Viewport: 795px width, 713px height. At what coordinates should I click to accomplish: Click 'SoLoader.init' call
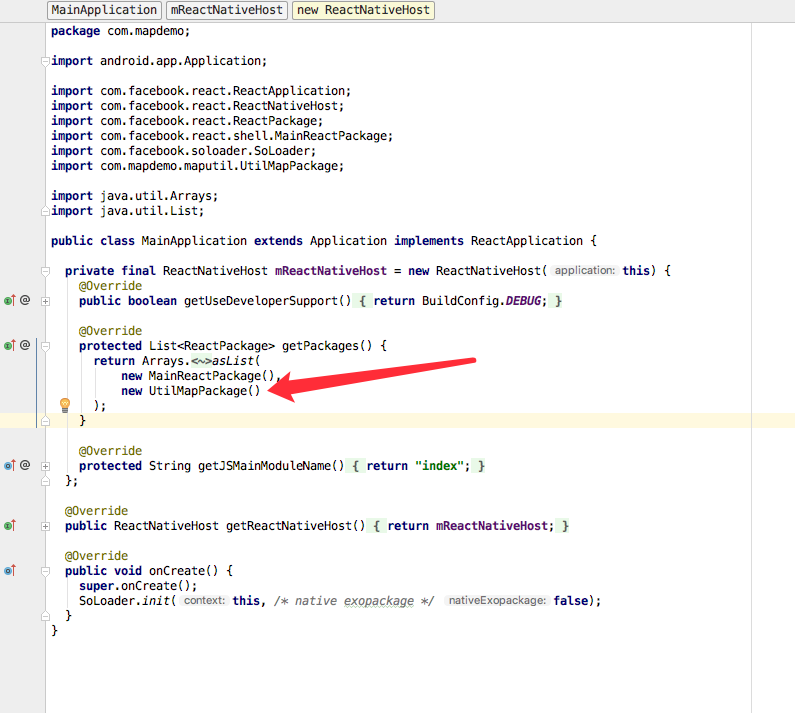point(124,601)
